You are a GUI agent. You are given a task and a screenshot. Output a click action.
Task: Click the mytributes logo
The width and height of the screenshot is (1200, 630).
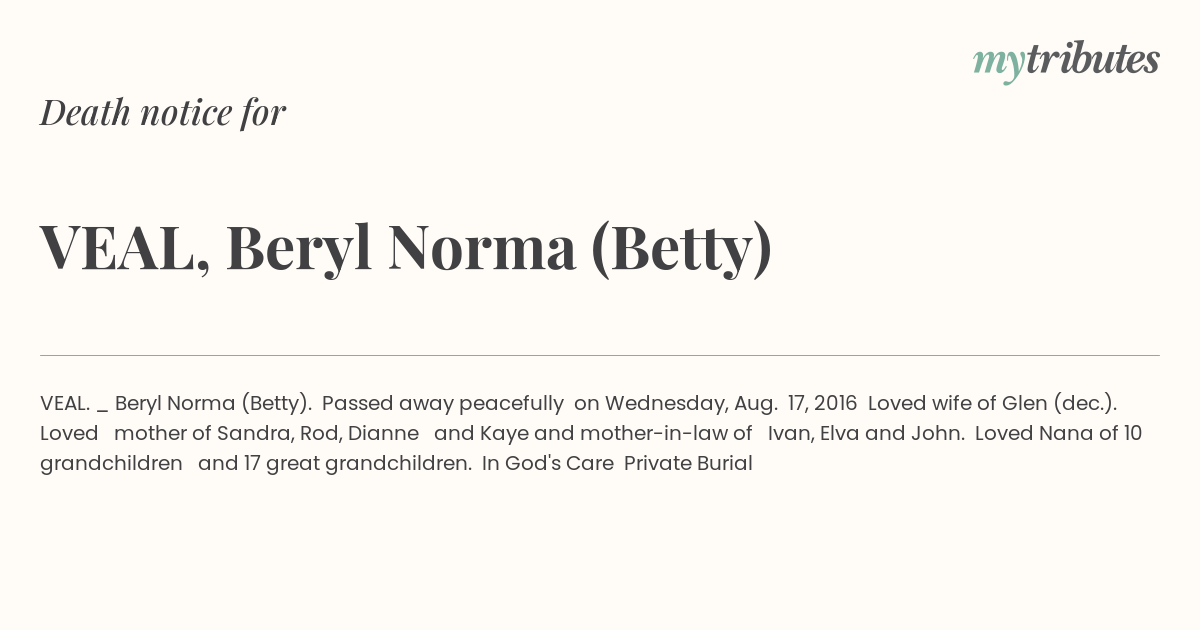(1066, 61)
